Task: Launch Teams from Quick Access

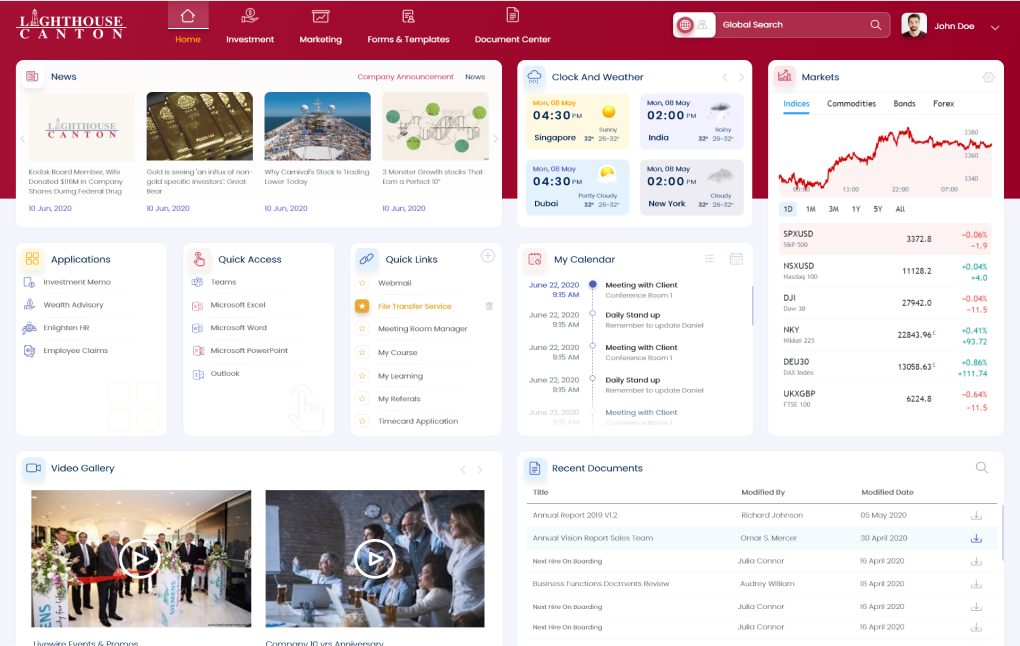Action: point(223,282)
